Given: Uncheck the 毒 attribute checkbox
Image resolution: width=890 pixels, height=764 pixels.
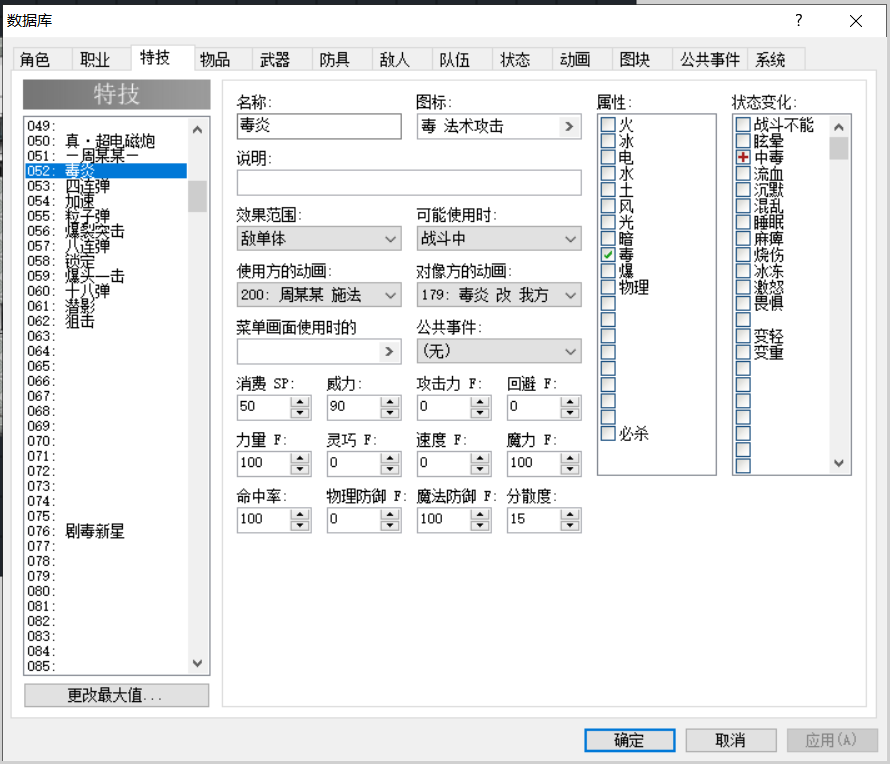Looking at the screenshot, I should point(608,255).
